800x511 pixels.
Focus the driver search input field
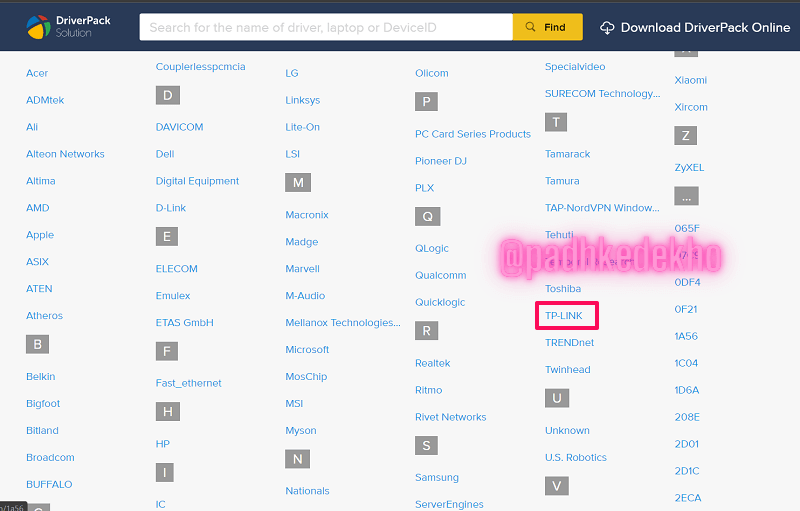click(326, 27)
